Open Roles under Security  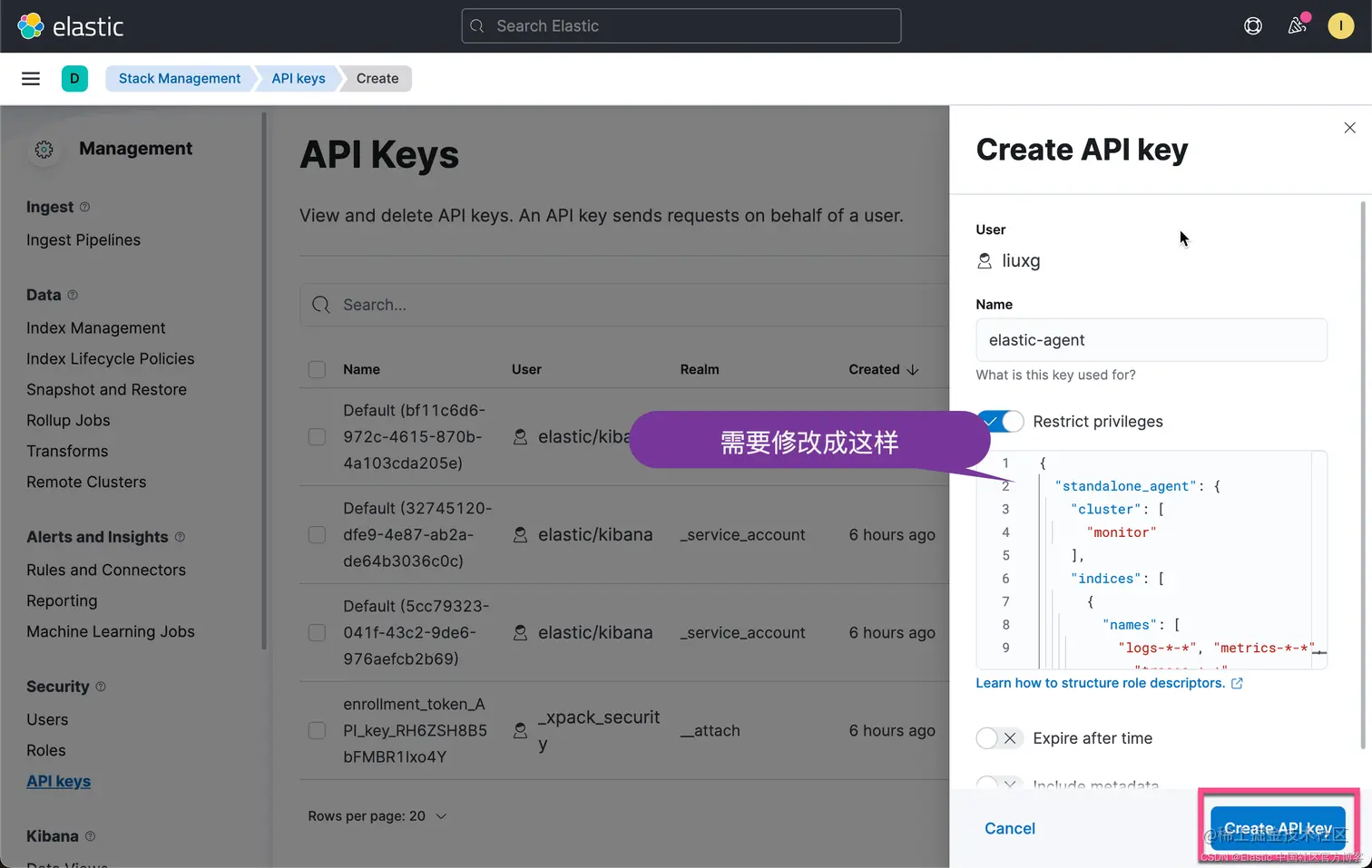tap(46, 751)
